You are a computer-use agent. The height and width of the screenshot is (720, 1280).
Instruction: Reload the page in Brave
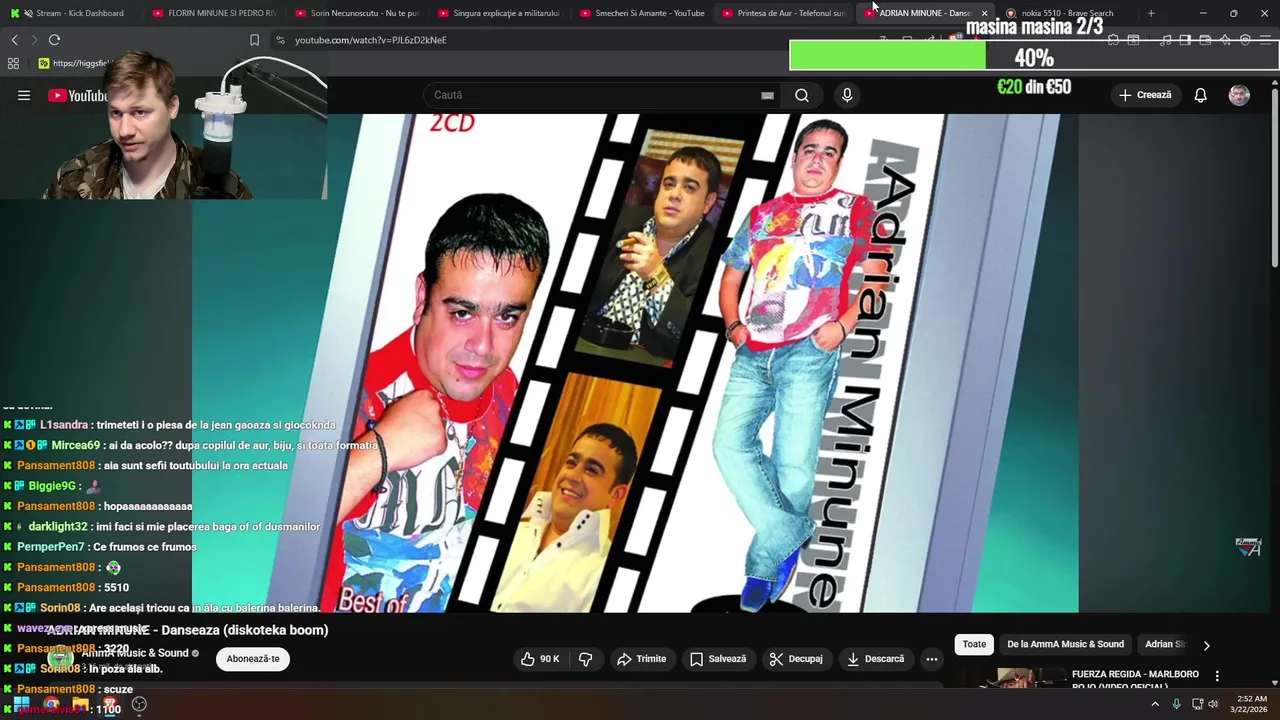[54, 40]
